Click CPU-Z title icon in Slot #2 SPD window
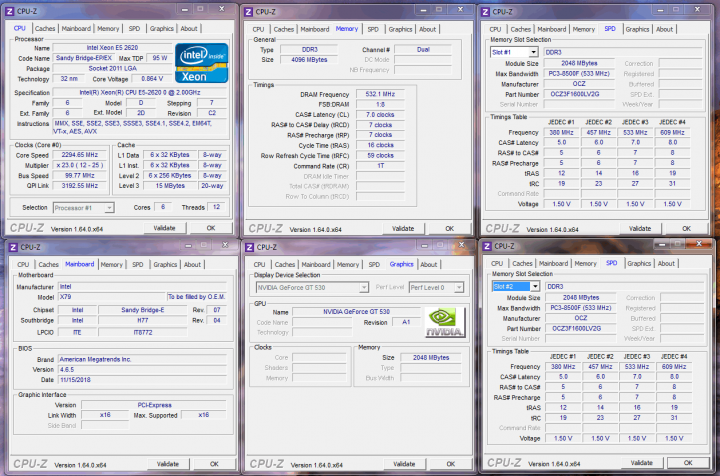The image size is (720, 476). (487, 246)
